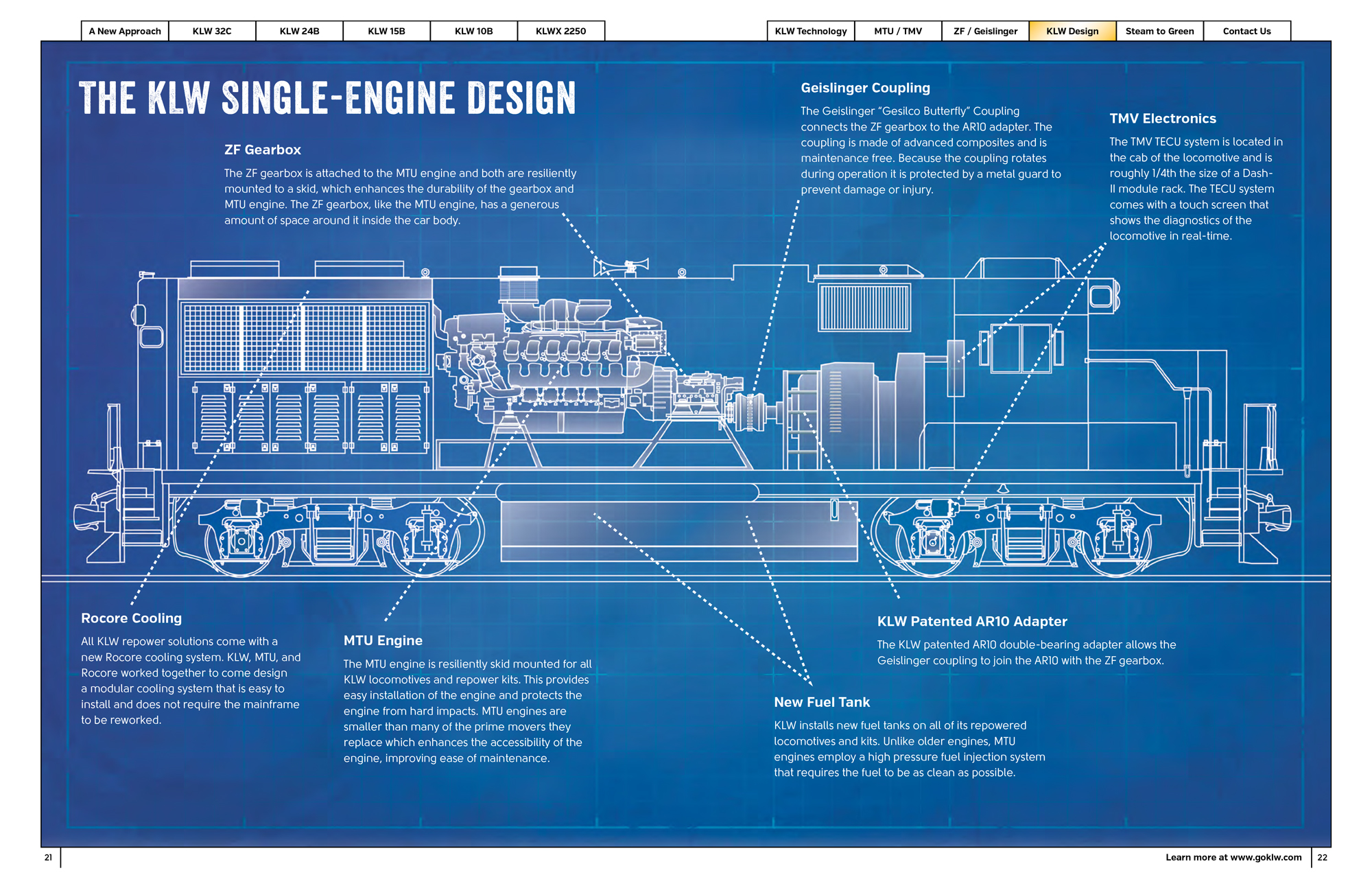Open the A New Approach tab
Image resolution: width=1372 pixels, height=888 pixels.
click(x=125, y=31)
